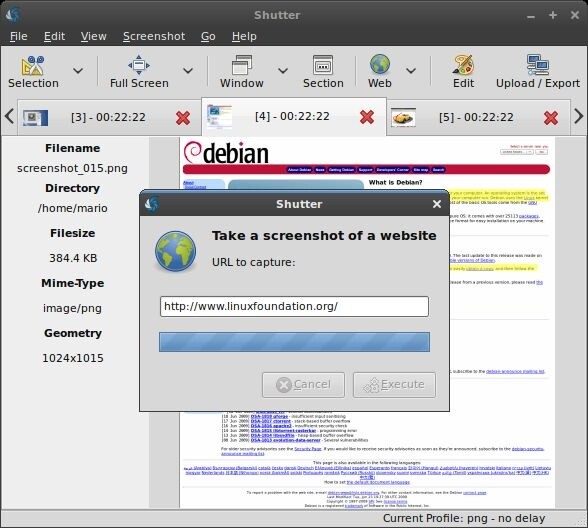This screenshot has height=528, width=588.
Task: Cancel the website screenshot dialog
Action: pyautogui.click(x=303, y=385)
